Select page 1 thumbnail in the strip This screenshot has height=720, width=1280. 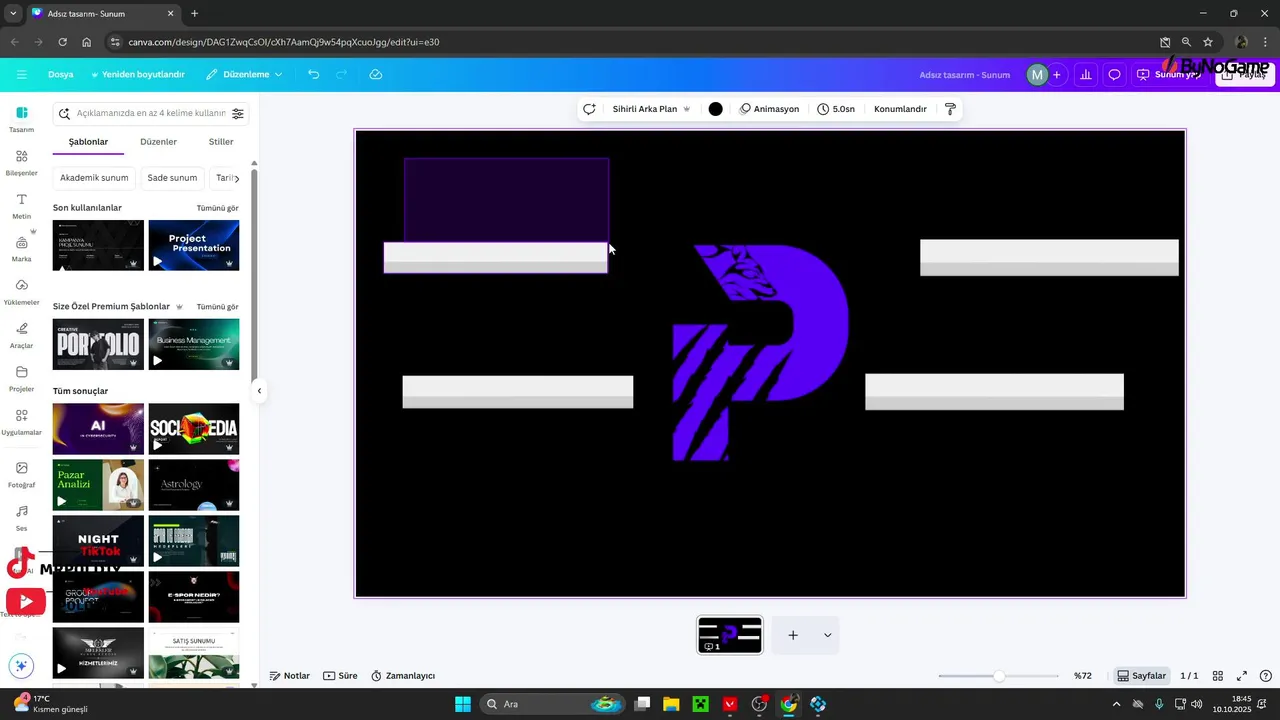729,635
